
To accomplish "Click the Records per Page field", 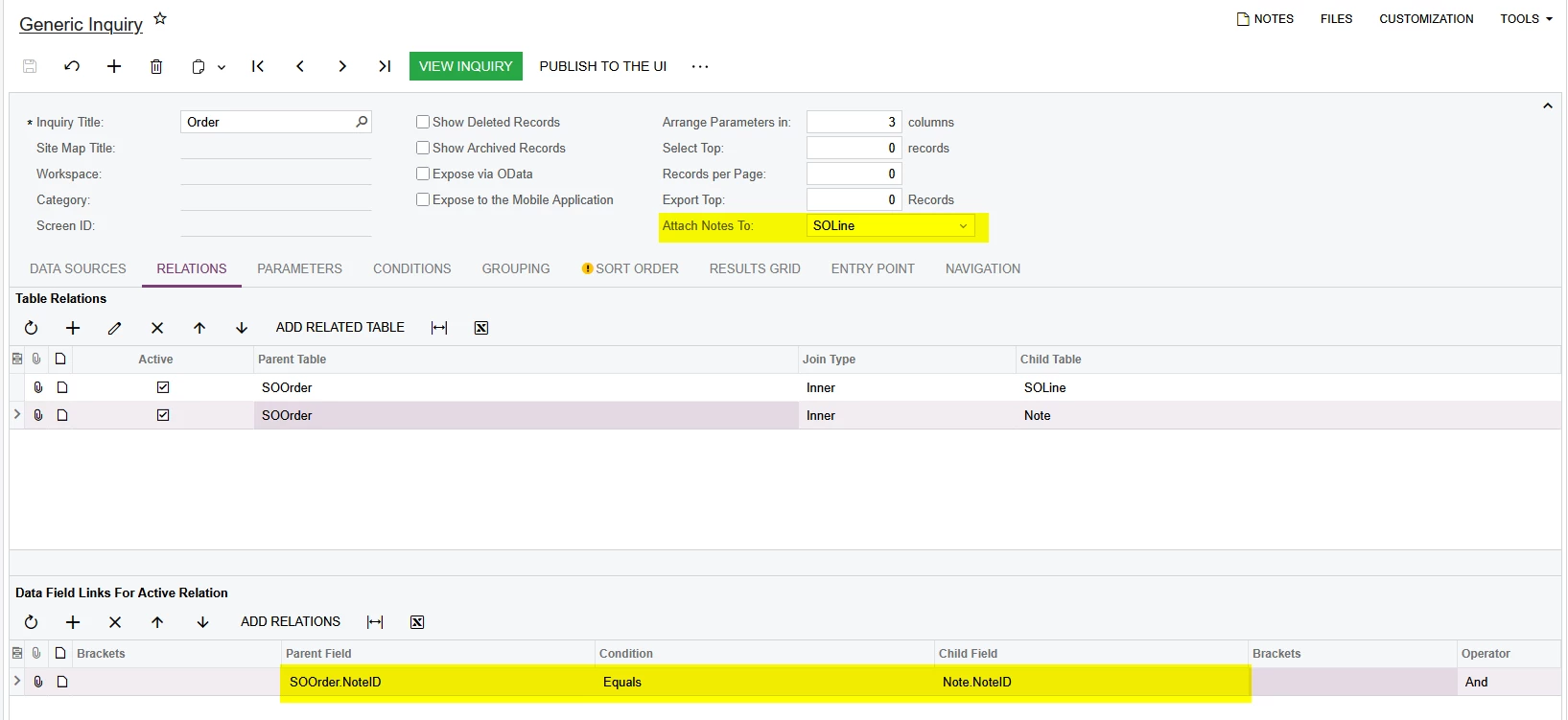I will pos(854,174).
